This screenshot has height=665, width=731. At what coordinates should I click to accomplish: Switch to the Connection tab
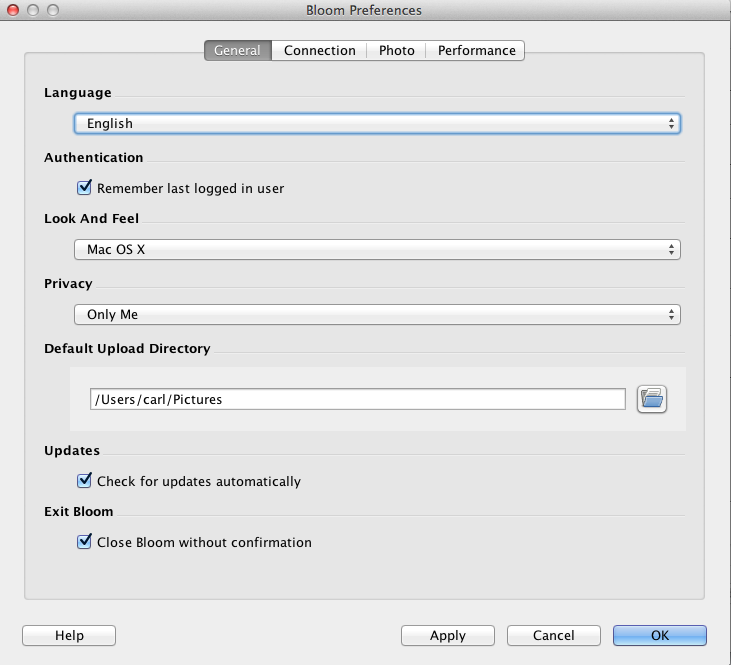click(319, 50)
